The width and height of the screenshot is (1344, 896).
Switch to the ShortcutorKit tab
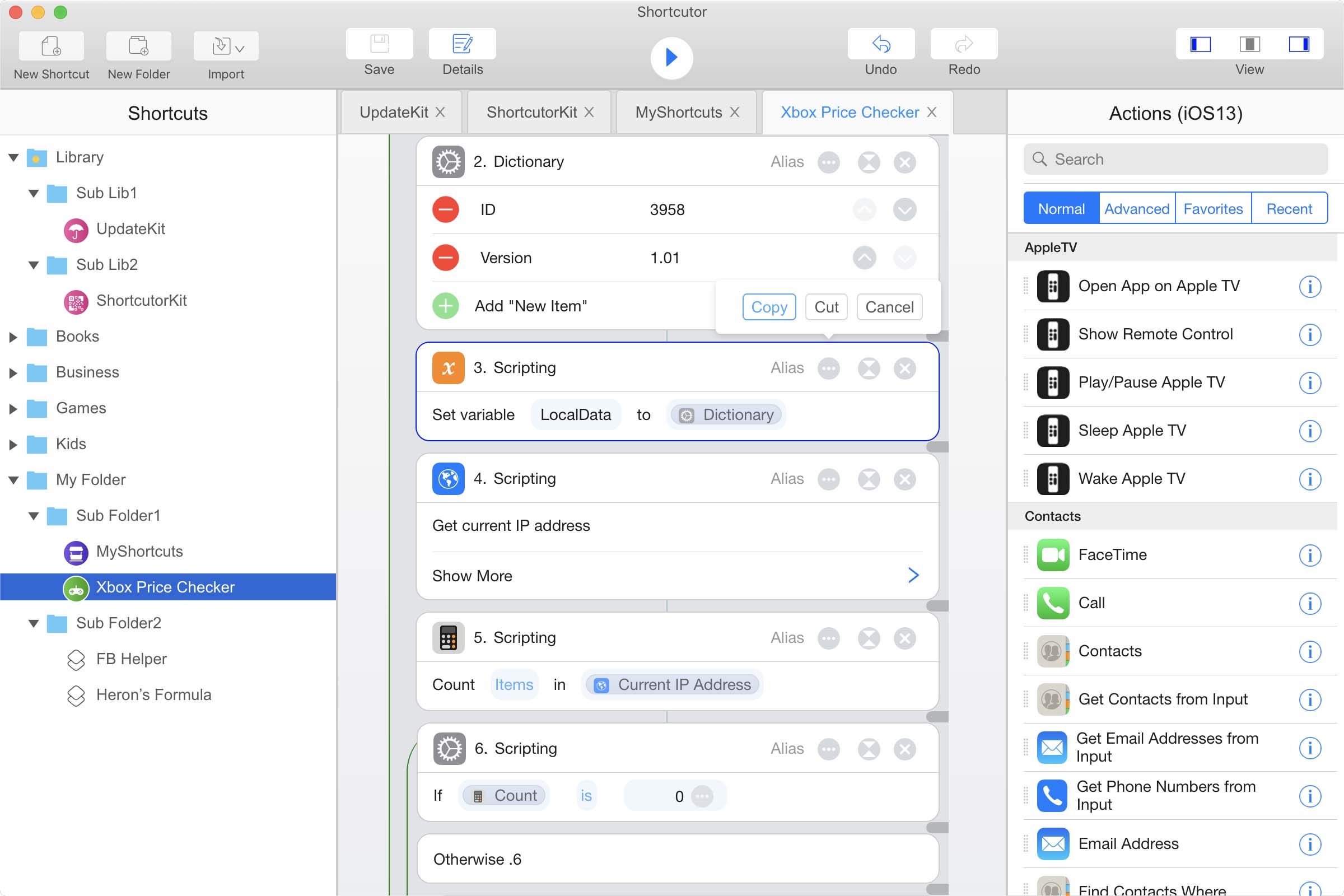(x=531, y=113)
